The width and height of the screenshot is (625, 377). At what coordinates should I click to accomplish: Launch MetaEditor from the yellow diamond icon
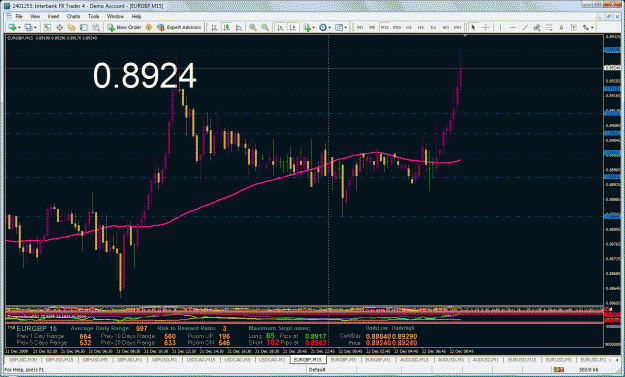(x=148, y=27)
